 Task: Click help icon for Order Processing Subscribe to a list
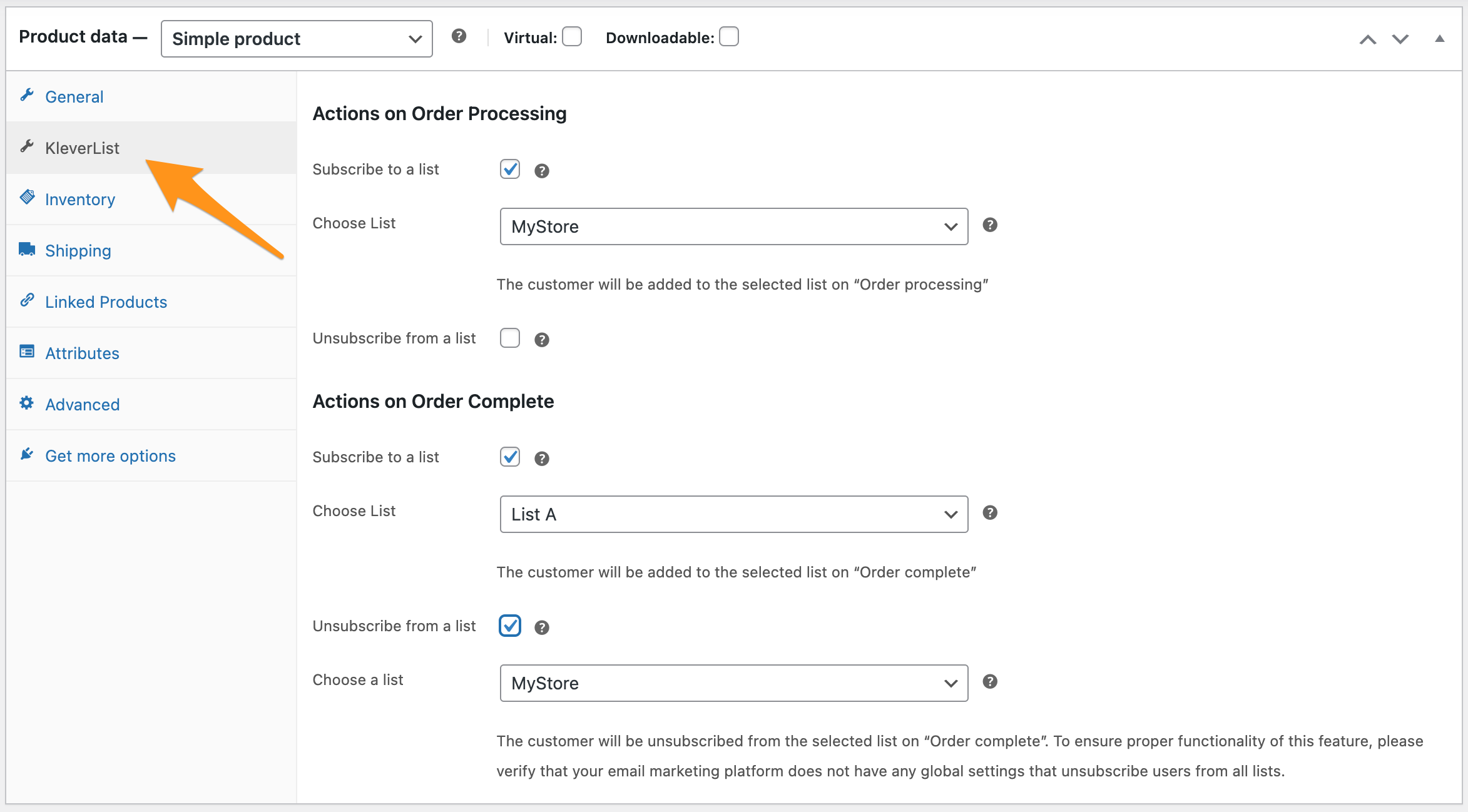click(x=542, y=171)
